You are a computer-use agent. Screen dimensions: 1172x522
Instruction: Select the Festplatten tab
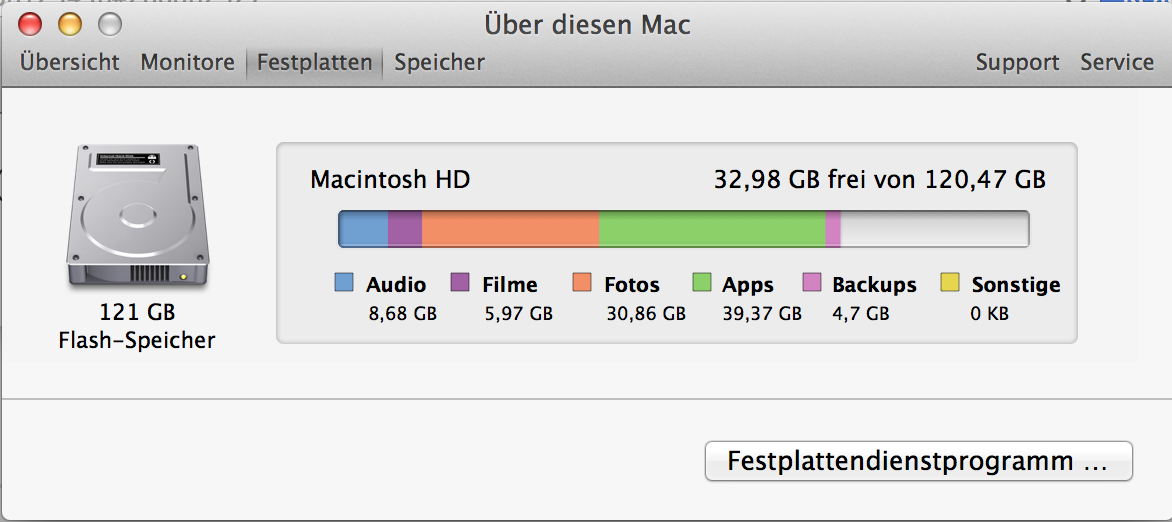(314, 62)
